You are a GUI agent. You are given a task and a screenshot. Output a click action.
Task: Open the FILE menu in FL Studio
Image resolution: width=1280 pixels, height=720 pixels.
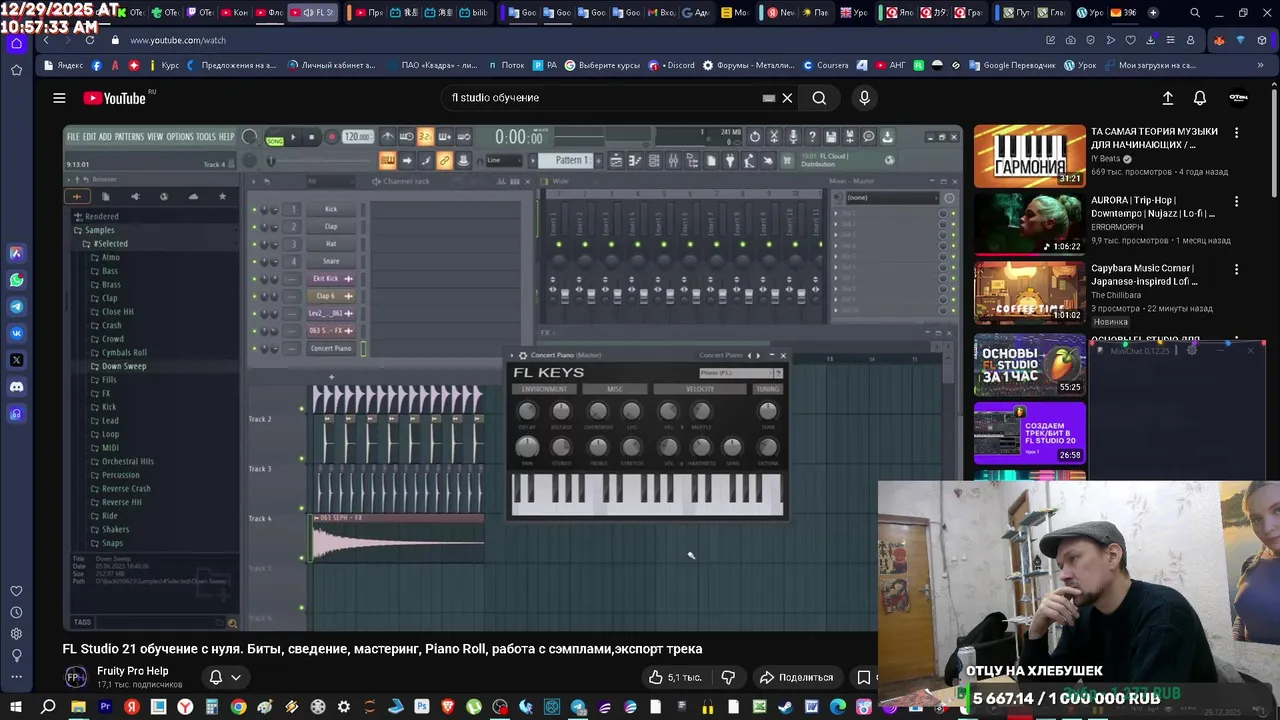click(73, 137)
